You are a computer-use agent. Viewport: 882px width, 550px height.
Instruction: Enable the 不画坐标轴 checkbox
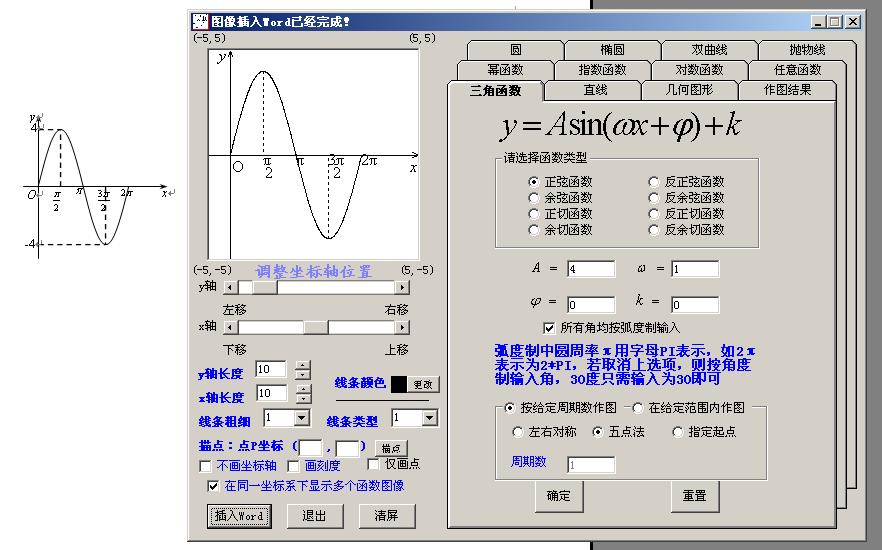(x=206, y=465)
